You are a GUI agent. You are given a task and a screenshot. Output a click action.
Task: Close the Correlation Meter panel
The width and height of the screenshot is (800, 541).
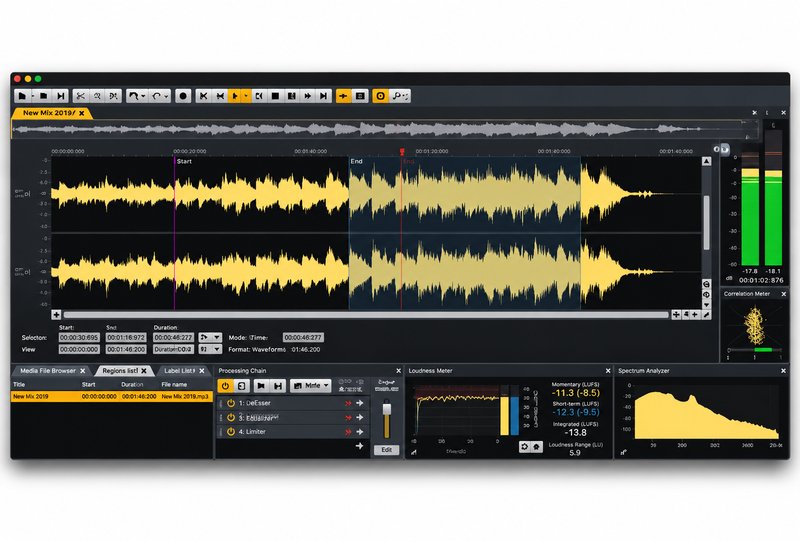coord(784,294)
